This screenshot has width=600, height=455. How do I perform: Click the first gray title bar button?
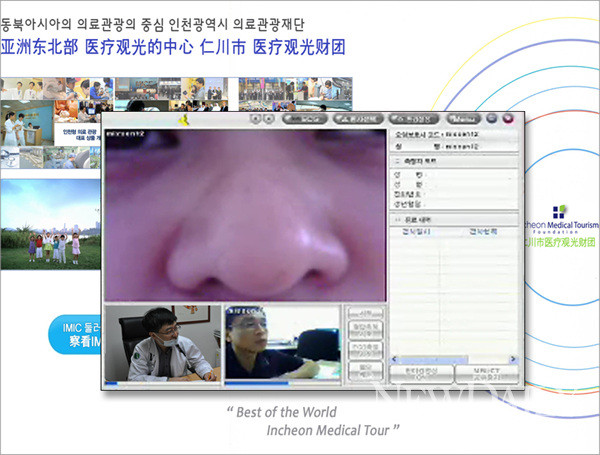coord(307,119)
